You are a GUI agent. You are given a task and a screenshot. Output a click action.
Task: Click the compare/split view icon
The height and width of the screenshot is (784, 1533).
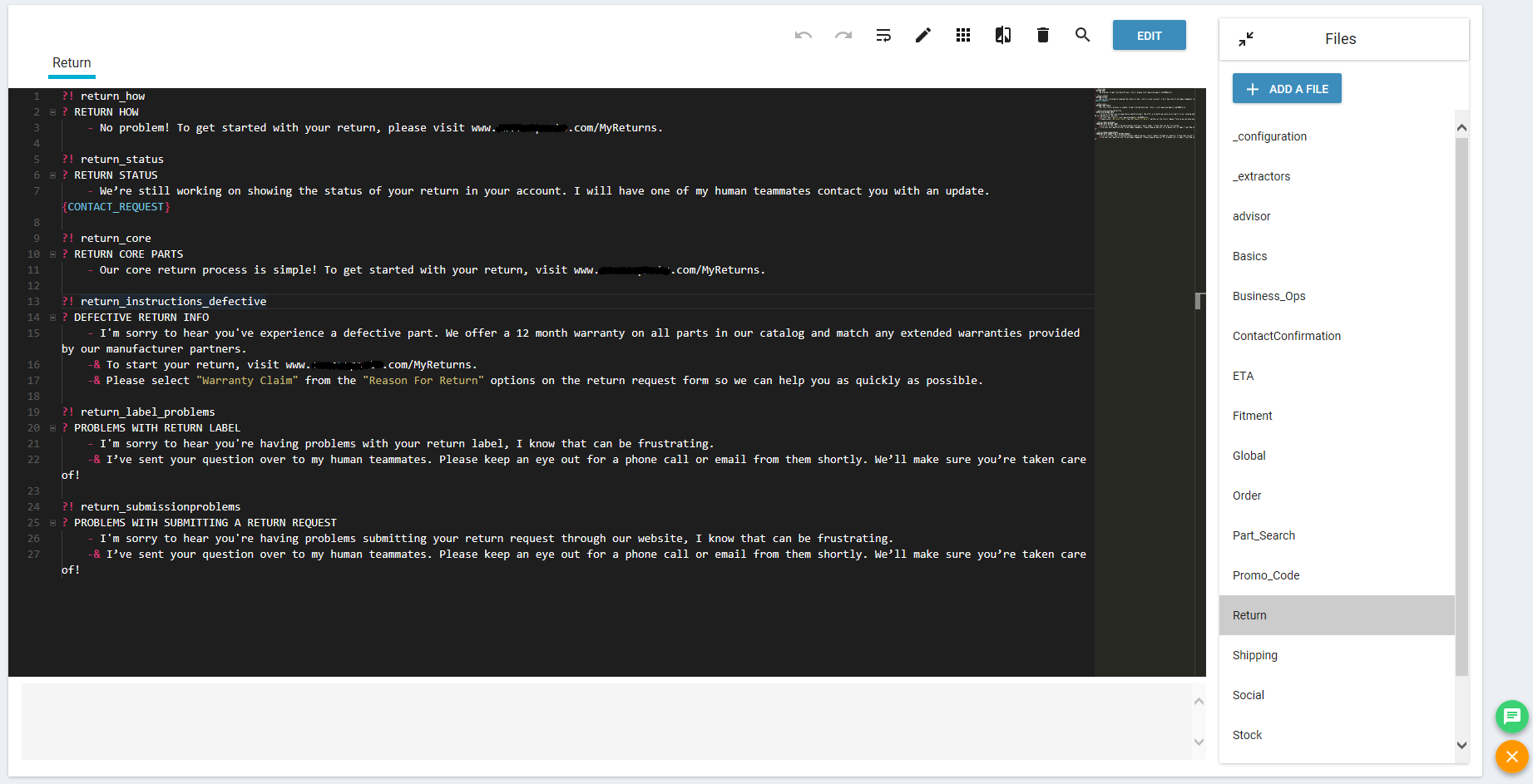1003,35
